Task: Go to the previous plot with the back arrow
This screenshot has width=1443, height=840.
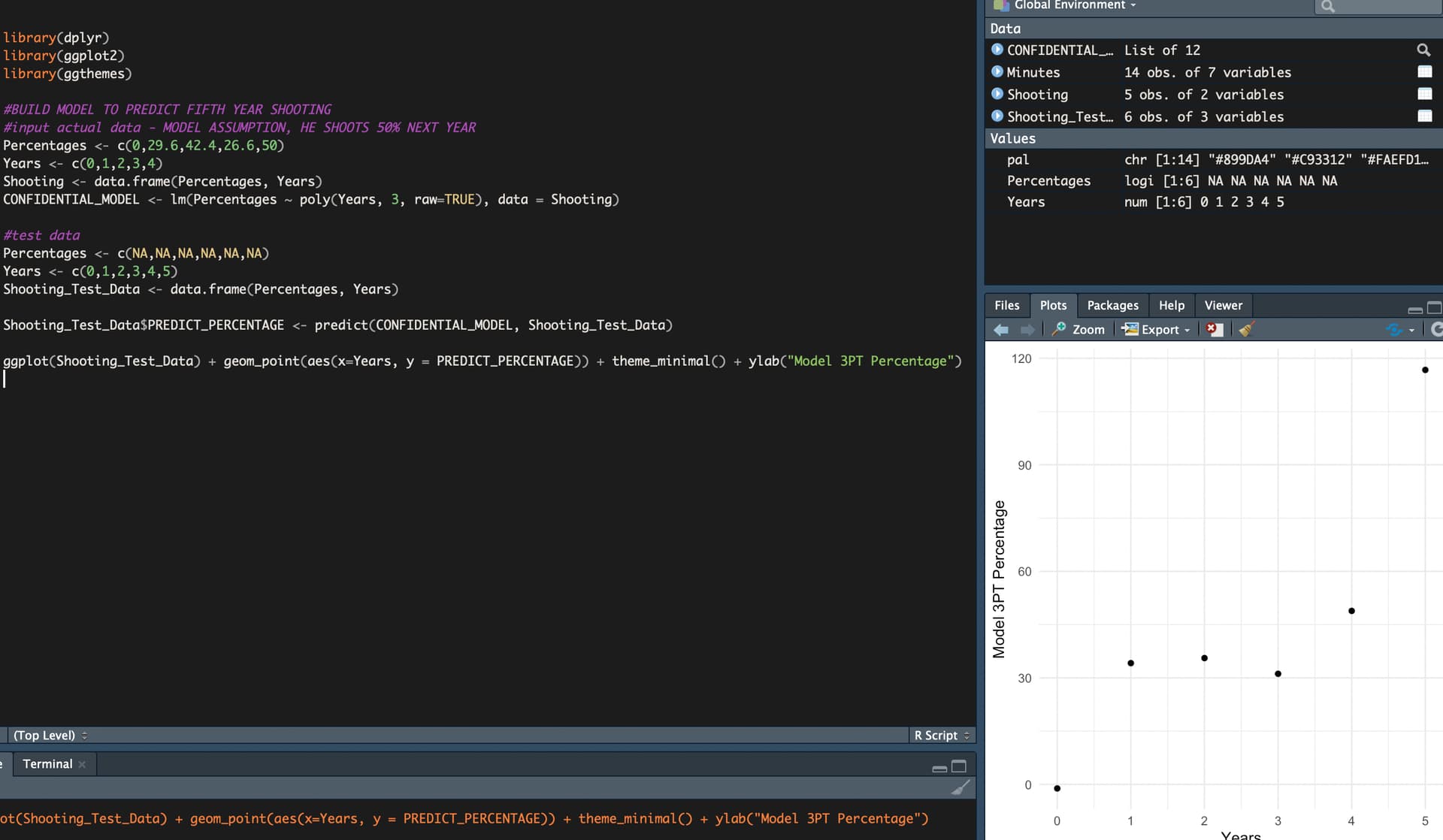Action: click(x=1000, y=330)
